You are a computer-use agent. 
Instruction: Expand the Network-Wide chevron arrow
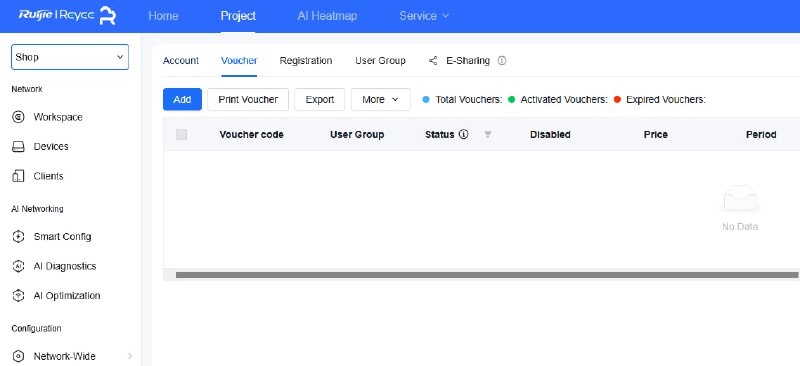click(x=130, y=356)
